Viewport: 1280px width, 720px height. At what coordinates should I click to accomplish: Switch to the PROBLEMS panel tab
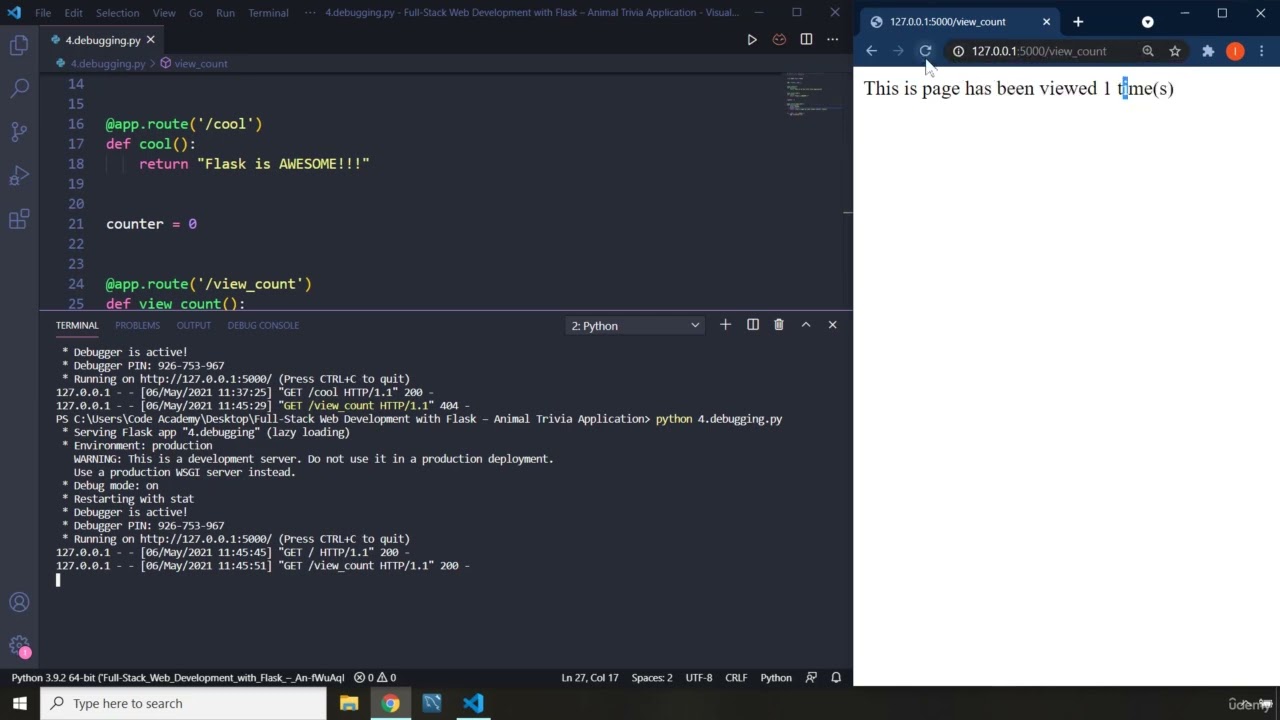tap(137, 325)
